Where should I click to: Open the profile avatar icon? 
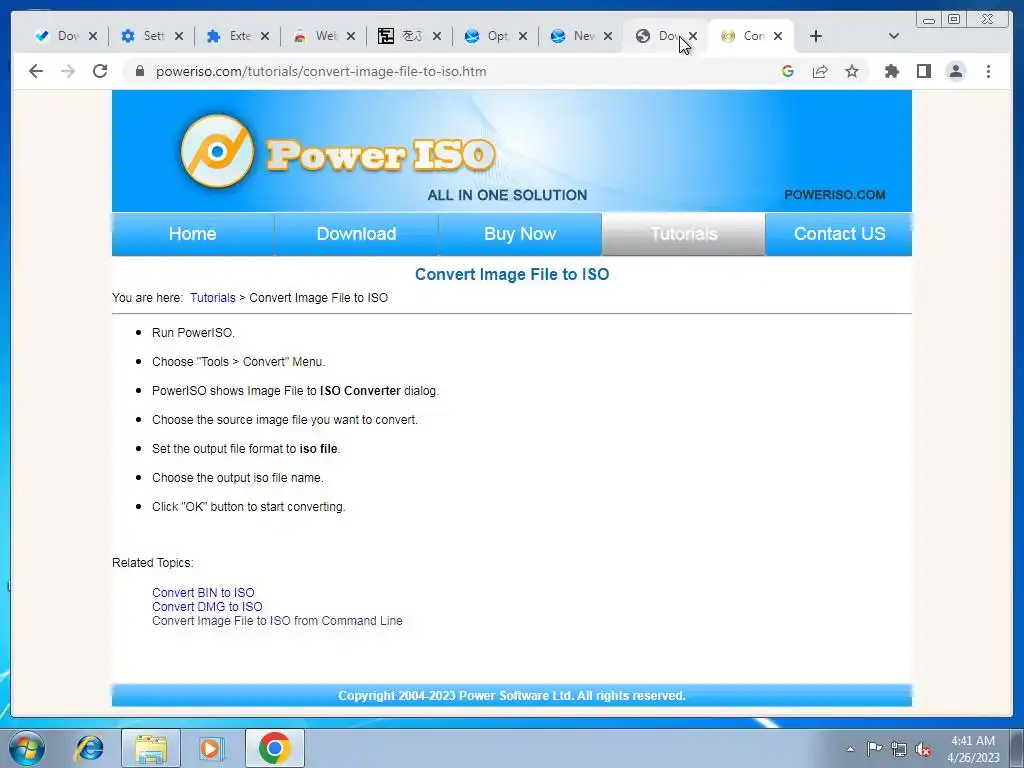955,71
